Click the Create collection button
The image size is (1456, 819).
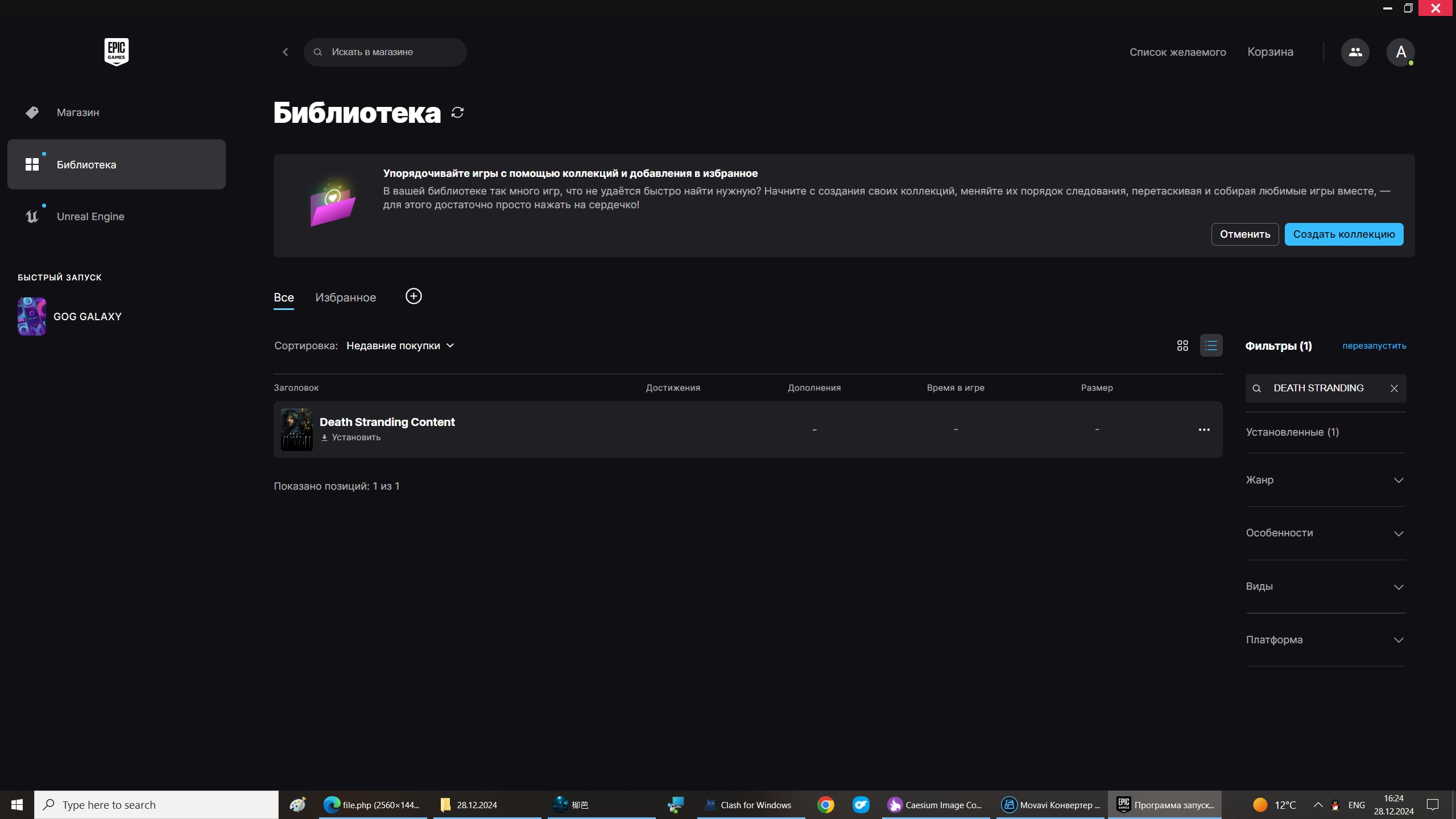(1343, 234)
